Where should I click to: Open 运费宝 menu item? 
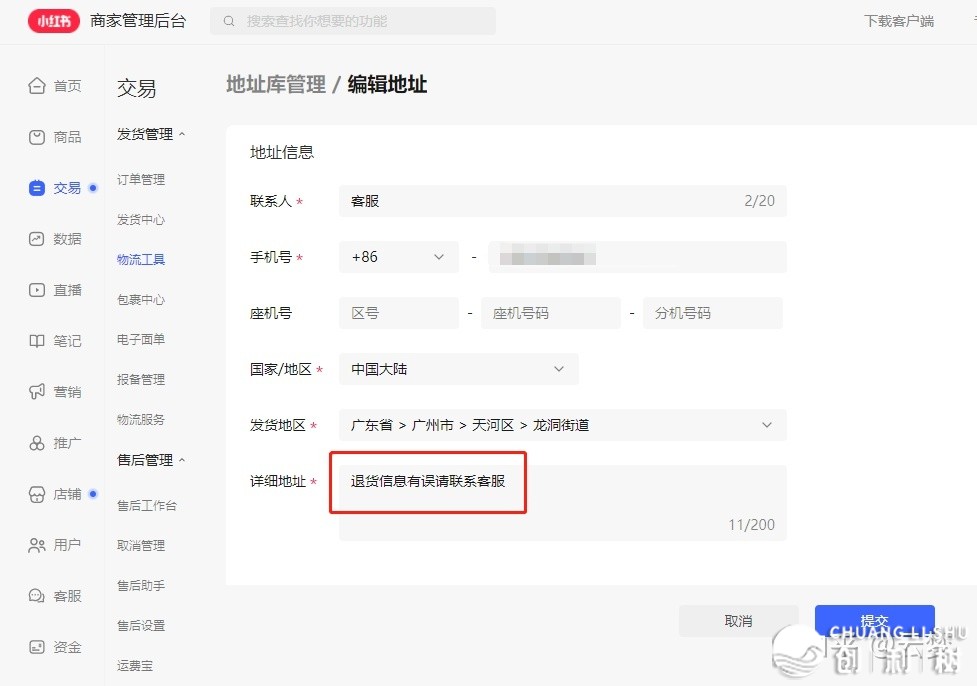click(x=135, y=665)
